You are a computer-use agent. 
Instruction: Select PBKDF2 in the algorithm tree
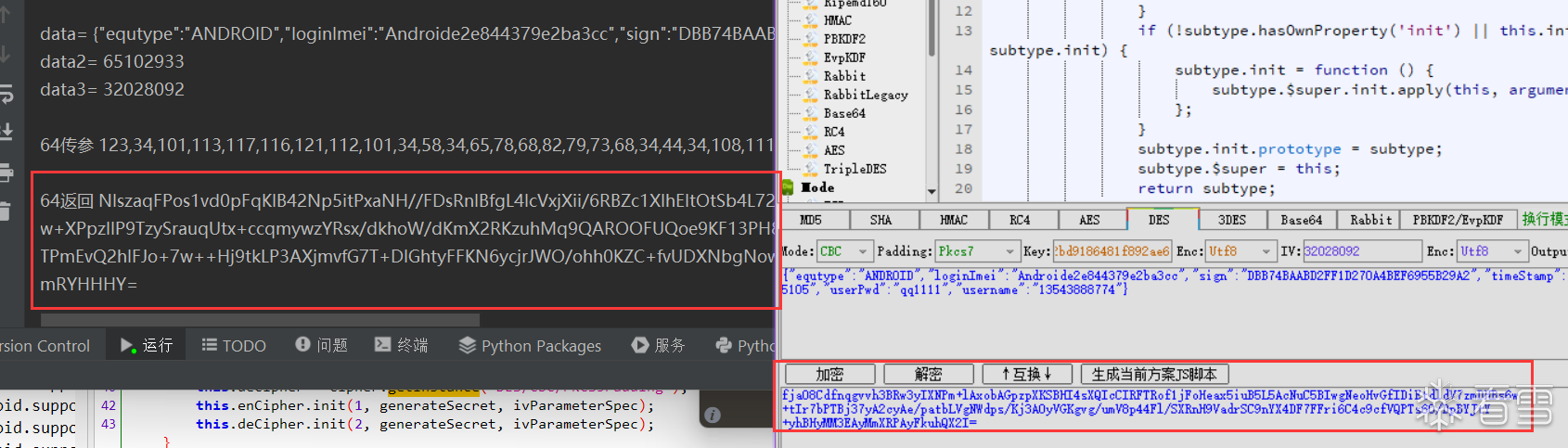(844, 39)
